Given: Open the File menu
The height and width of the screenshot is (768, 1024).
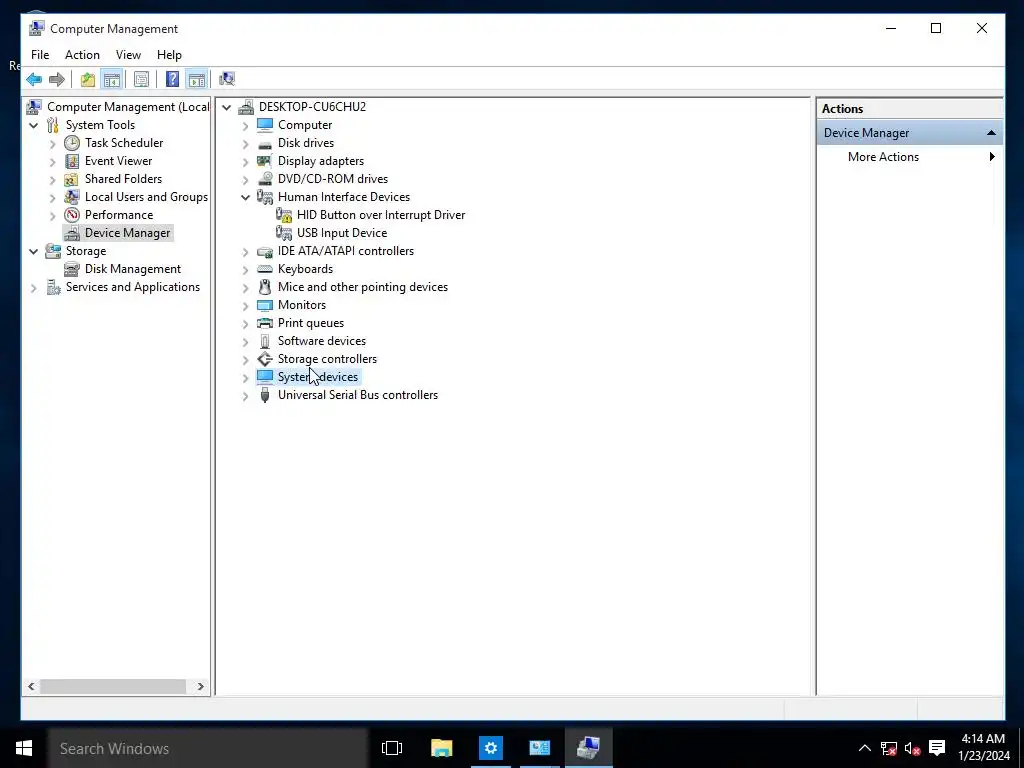Looking at the screenshot, I should point(40,55).
